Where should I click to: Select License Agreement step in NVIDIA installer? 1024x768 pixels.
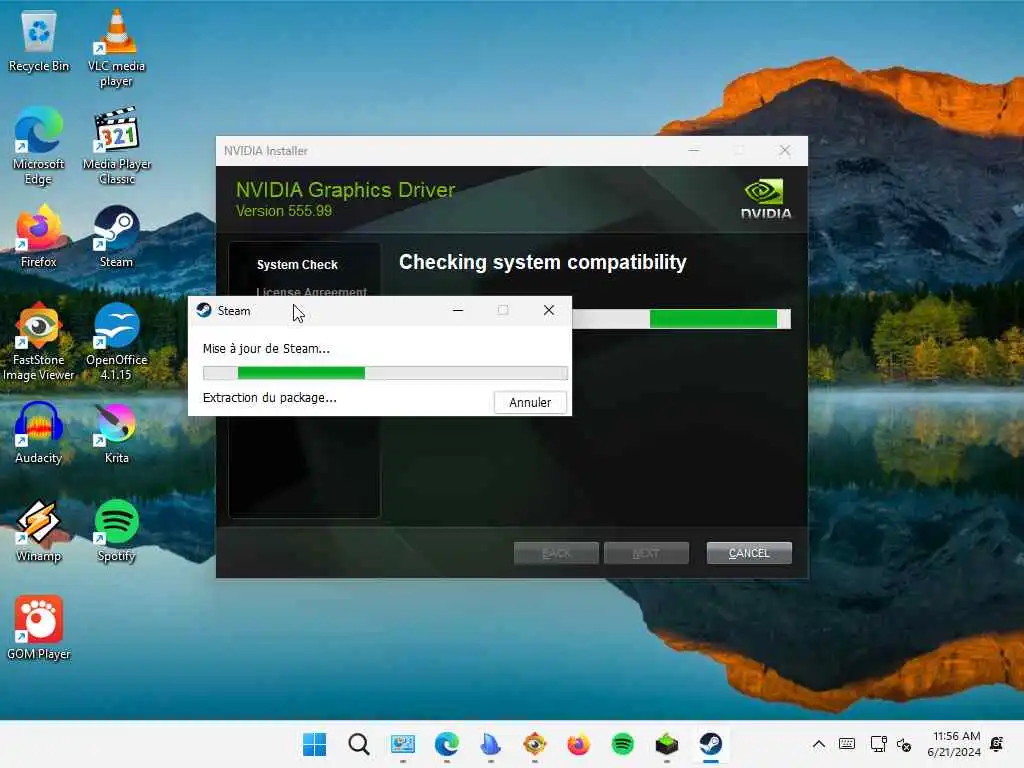pyautogui.click(x=312, y=291)
